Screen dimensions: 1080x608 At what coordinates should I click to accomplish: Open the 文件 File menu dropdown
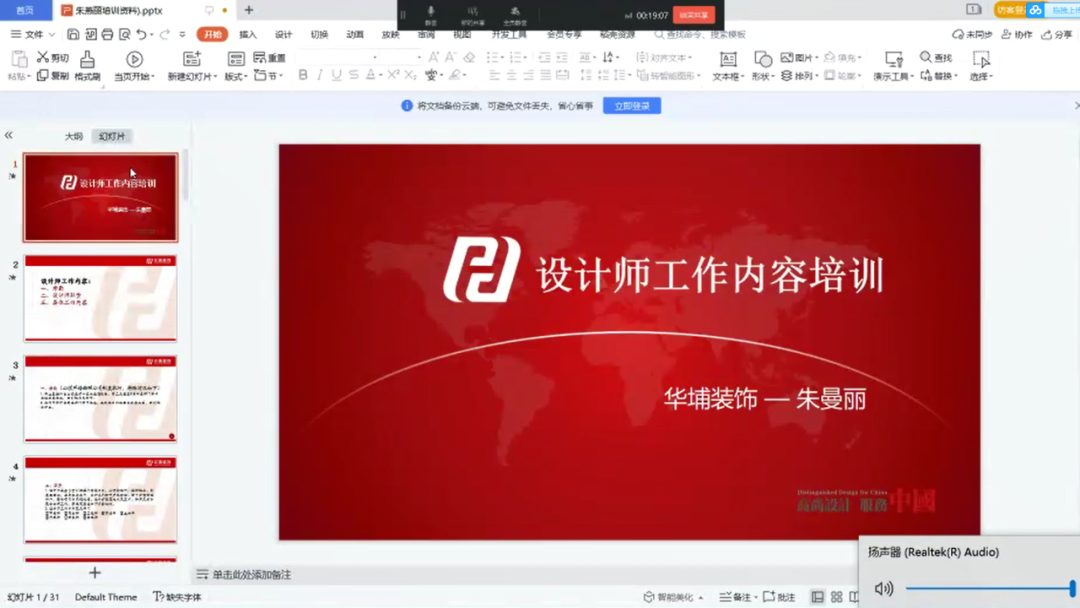pos(33,35)
